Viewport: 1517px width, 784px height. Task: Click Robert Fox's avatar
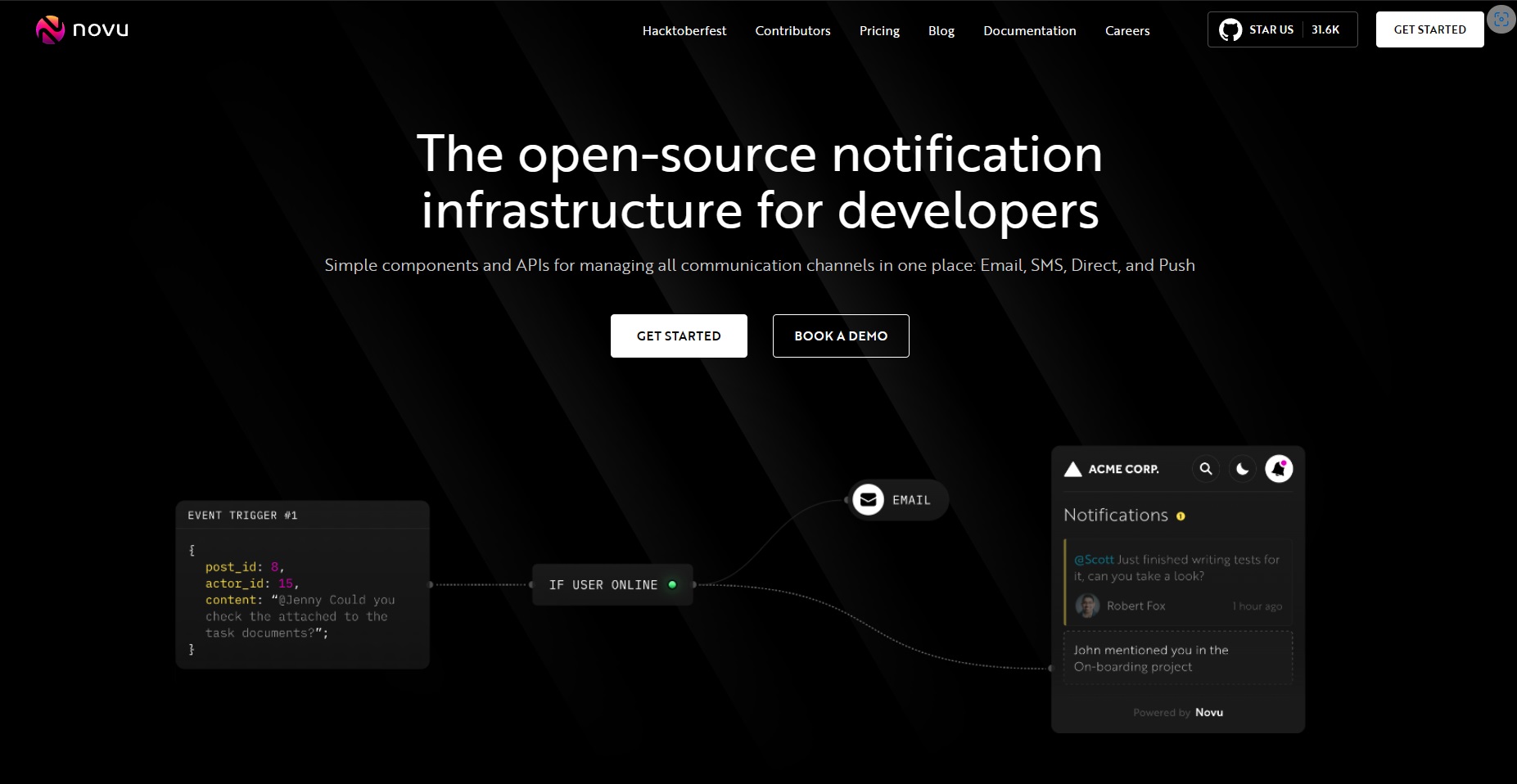pos(1087,606)
